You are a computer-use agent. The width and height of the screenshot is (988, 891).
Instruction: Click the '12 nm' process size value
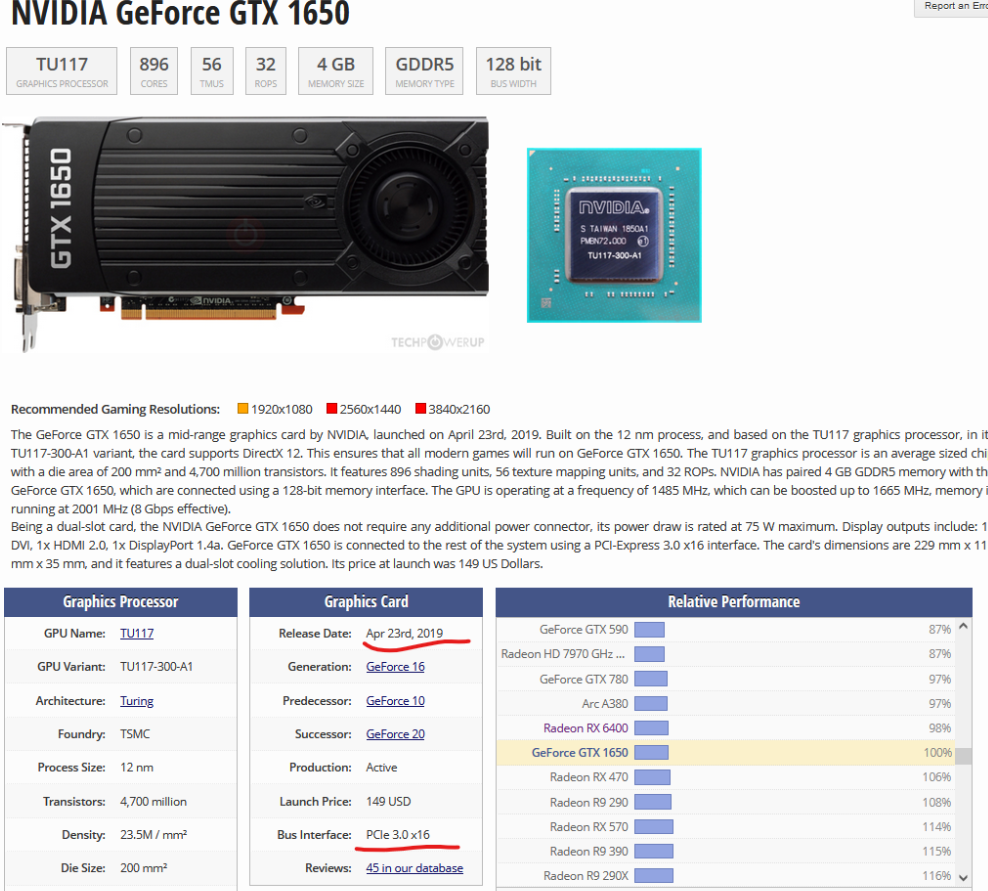(137, 767)
